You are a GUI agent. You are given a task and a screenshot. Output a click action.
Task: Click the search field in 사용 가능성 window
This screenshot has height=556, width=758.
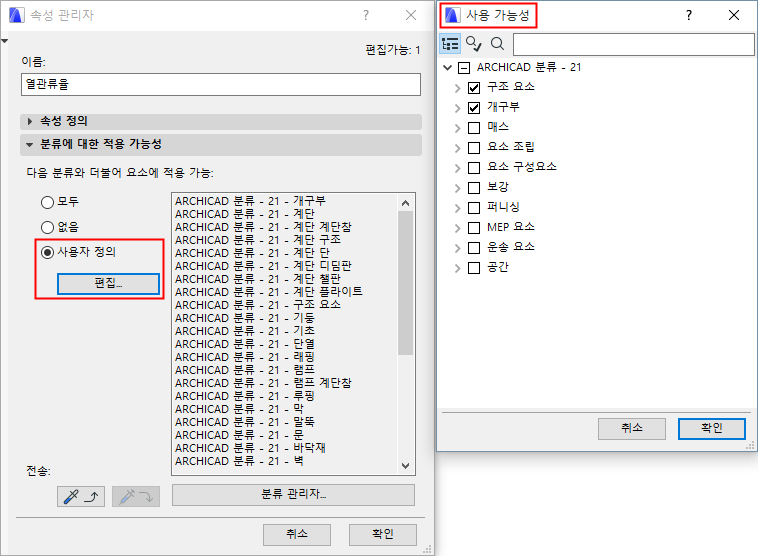click(633, 44)
